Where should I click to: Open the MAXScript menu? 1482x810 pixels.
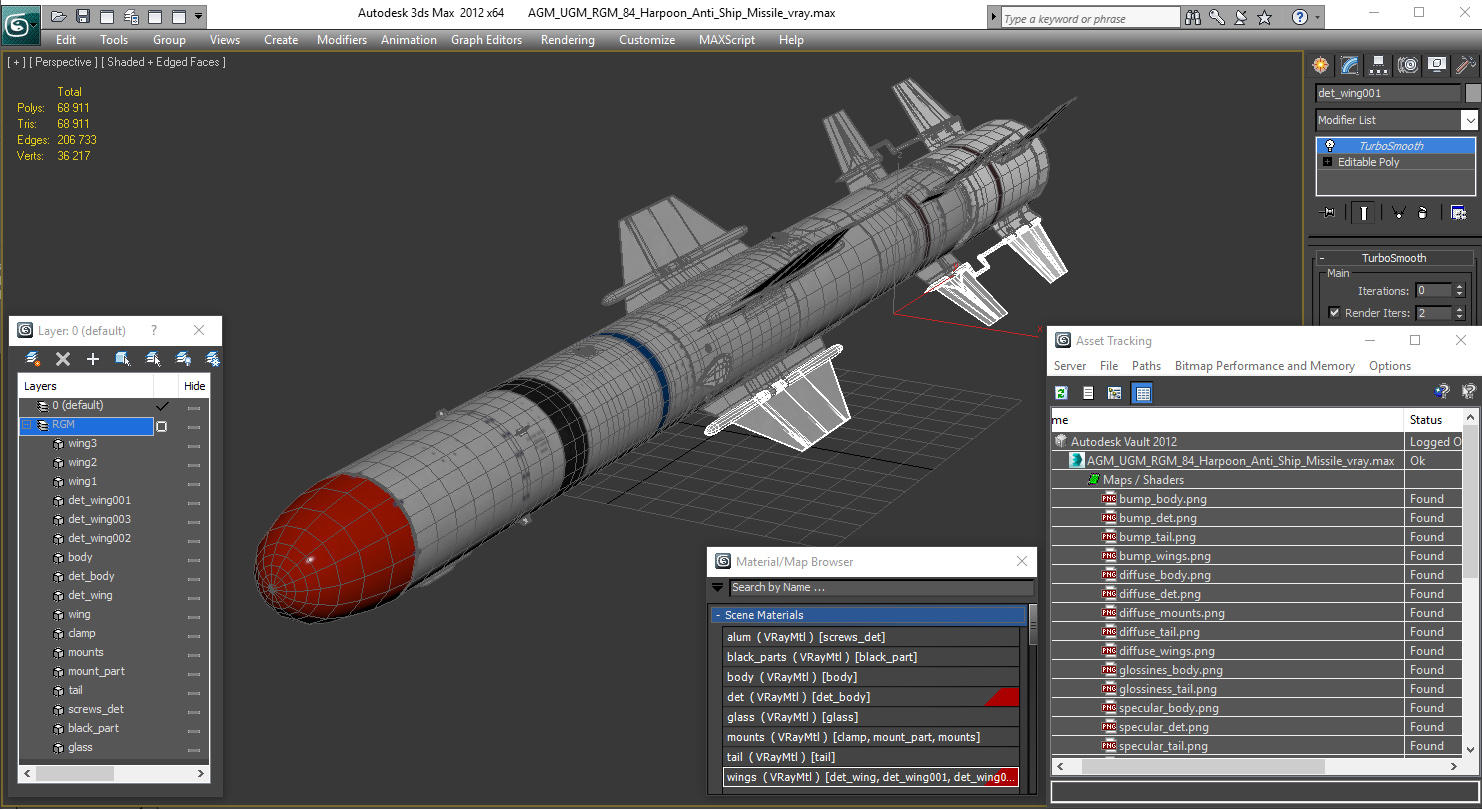coord(727,40)
